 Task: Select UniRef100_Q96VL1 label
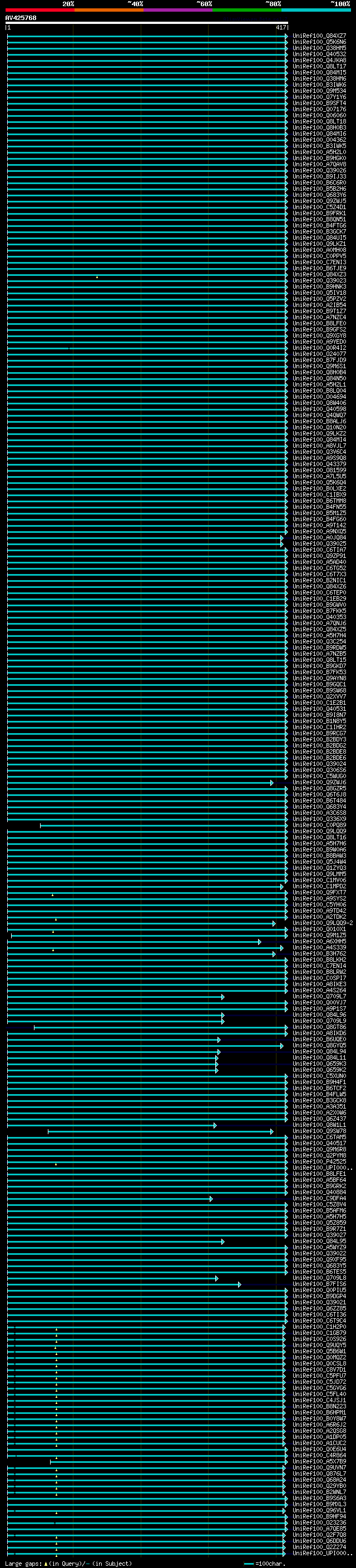(319, 1511)
